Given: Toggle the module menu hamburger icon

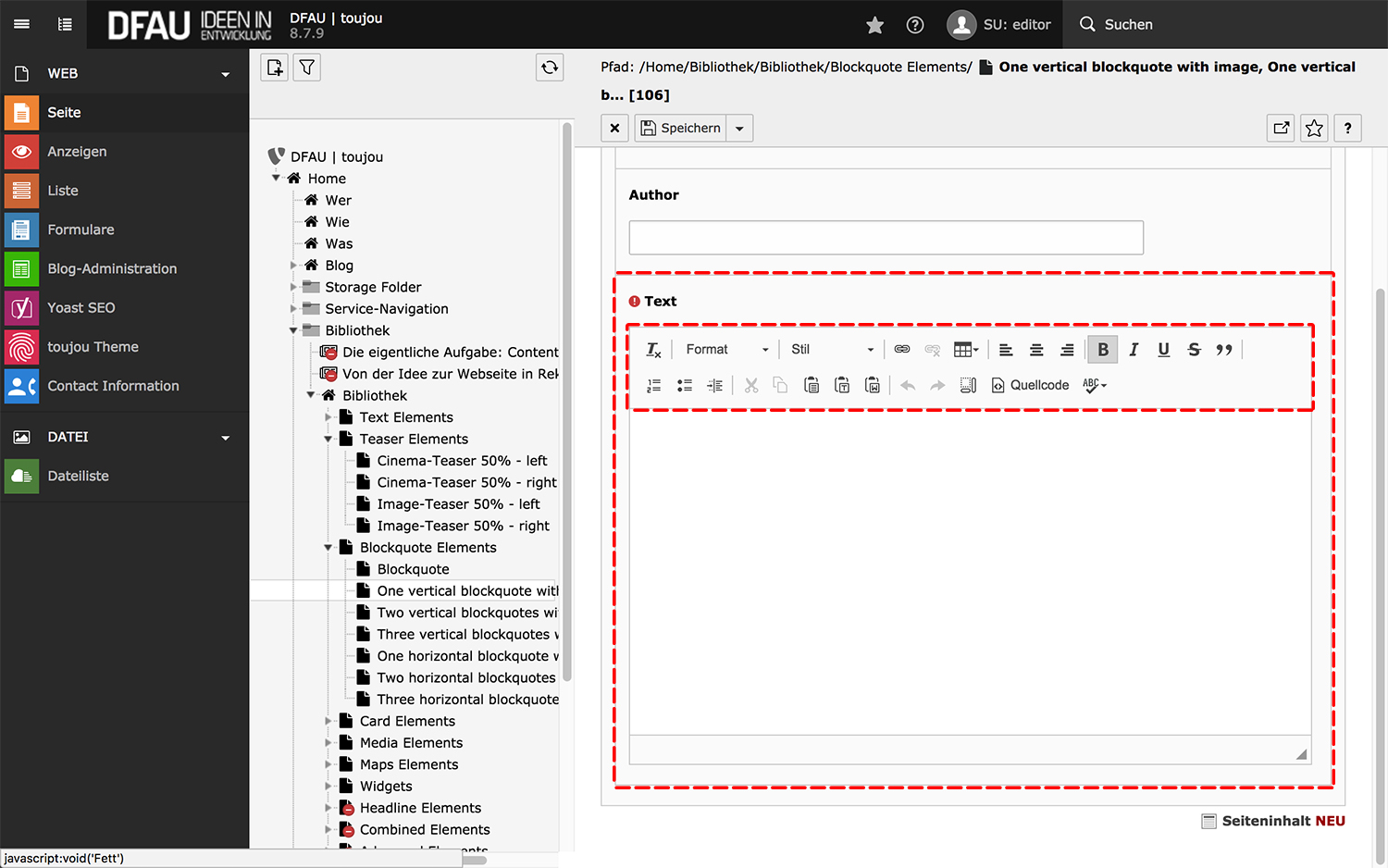Looking at the screenshot, I should [21, 24].
